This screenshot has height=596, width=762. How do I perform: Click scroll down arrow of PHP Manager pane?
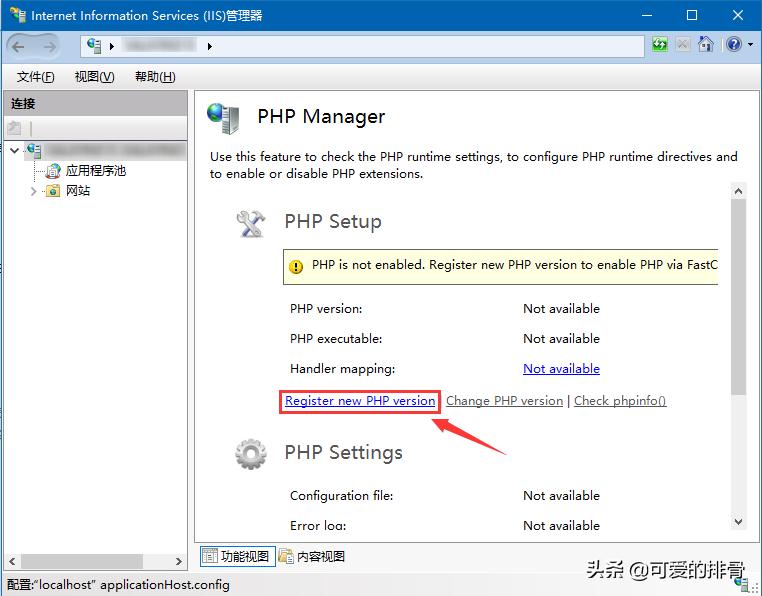tap(738, 522)
